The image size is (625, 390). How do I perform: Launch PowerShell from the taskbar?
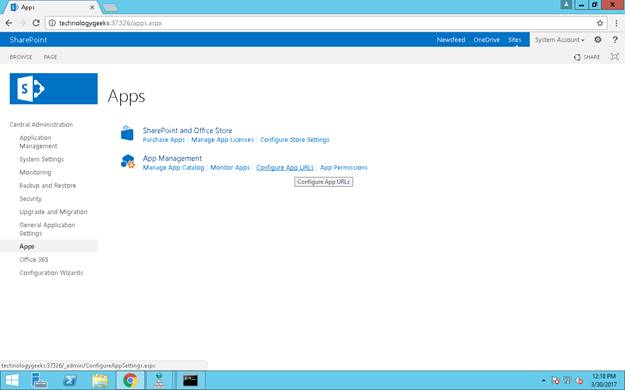pos(70,380)
